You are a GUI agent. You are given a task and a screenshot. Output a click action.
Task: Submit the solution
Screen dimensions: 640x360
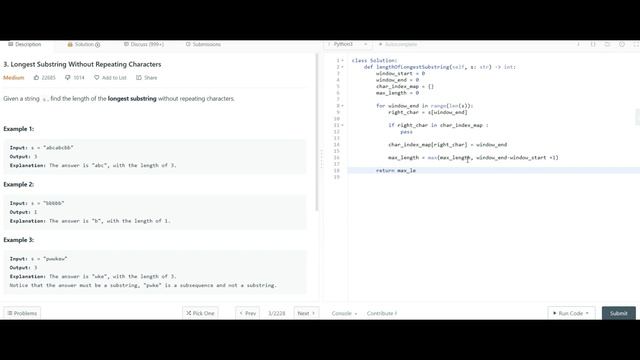(618, 313)
